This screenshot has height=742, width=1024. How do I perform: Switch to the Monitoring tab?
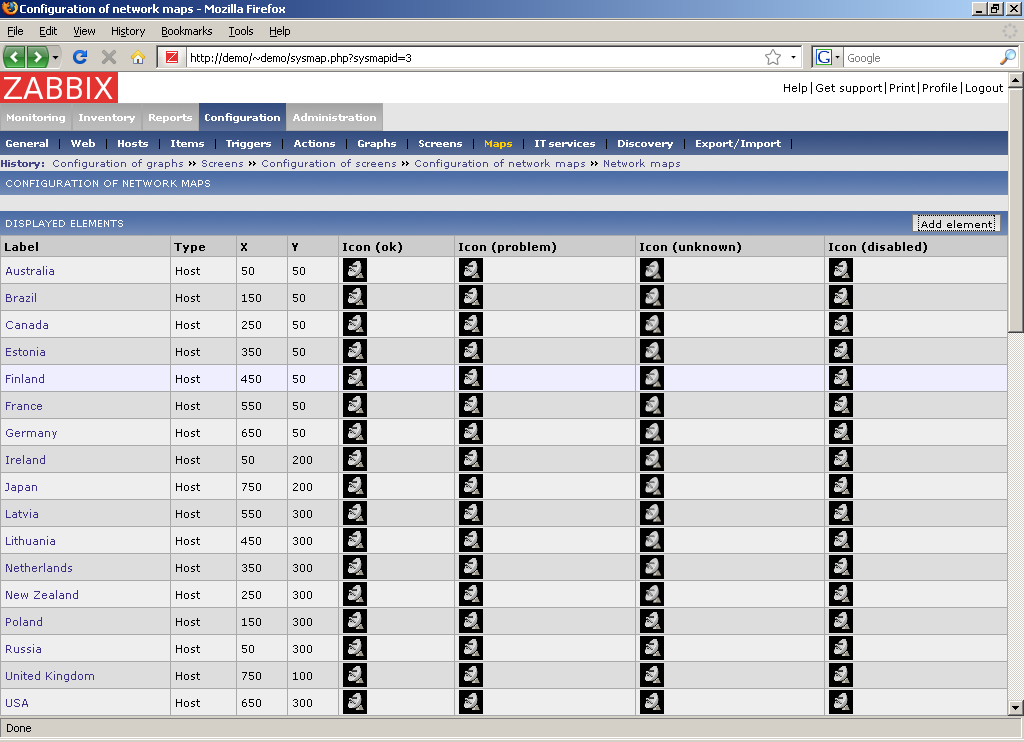[36, 118]
